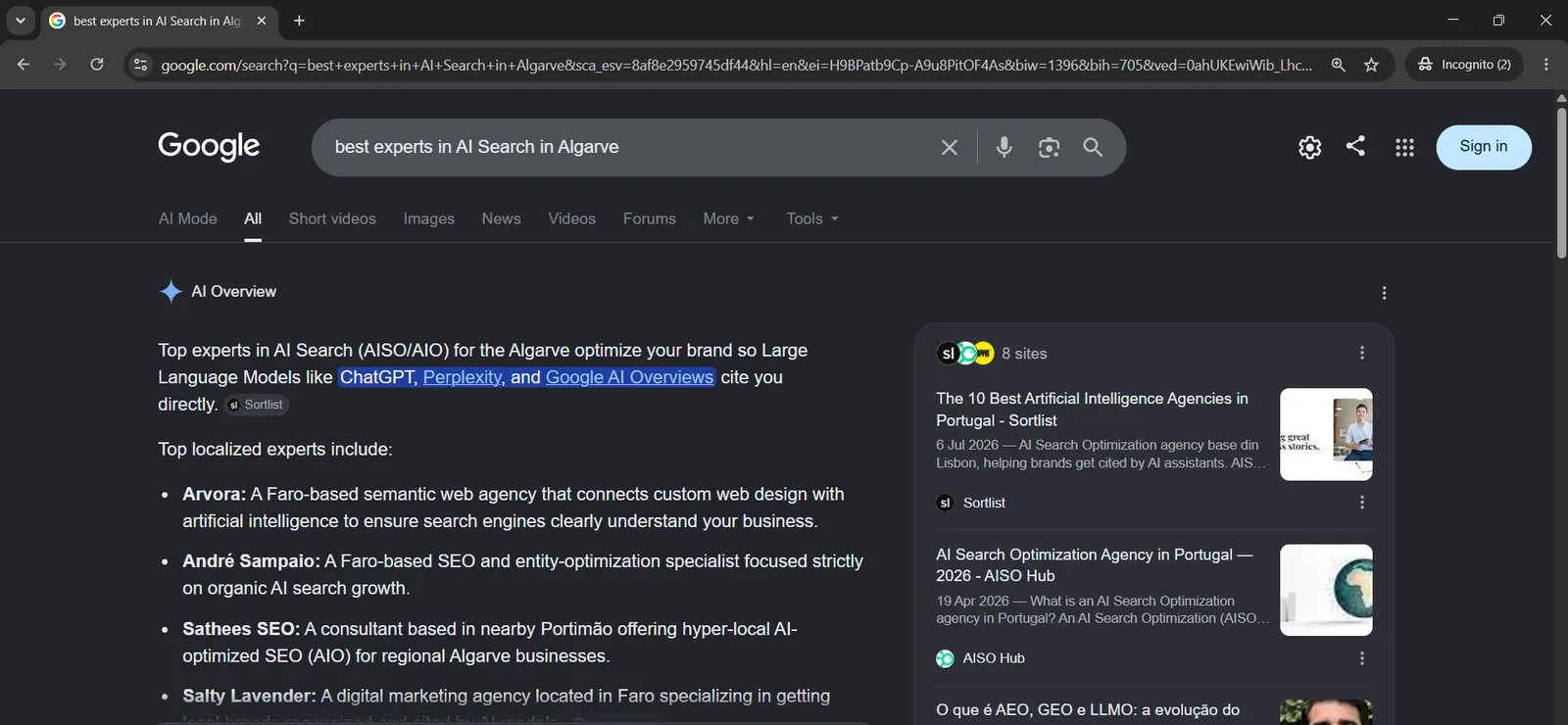Open 'O que é AEO, GEO e LLMO' result

[1088, 710]
